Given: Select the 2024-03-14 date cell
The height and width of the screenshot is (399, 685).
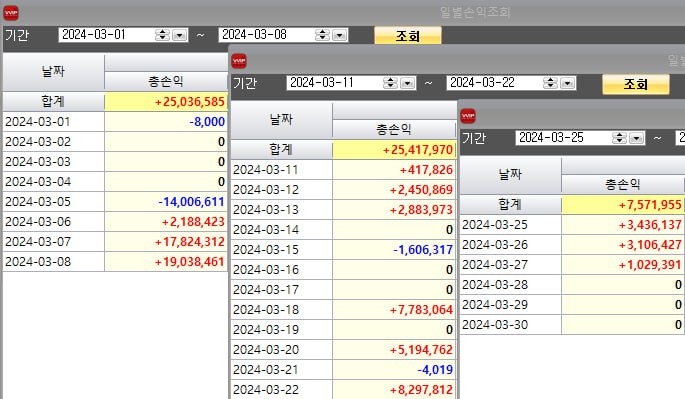Looking at the screenshot, I should tap(281, 229).
